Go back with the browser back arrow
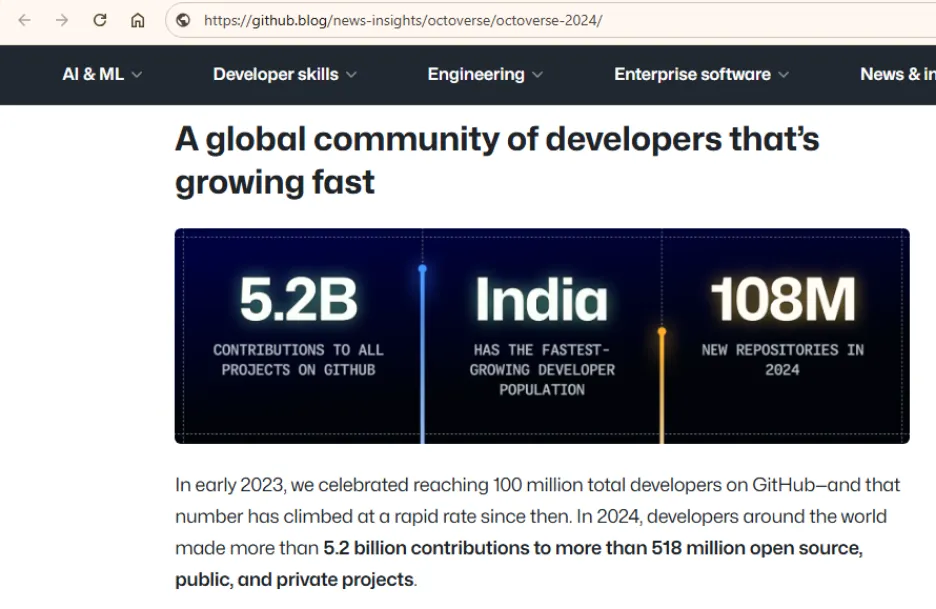Screen dimensions: 936x609 click(x=24, y=20)
